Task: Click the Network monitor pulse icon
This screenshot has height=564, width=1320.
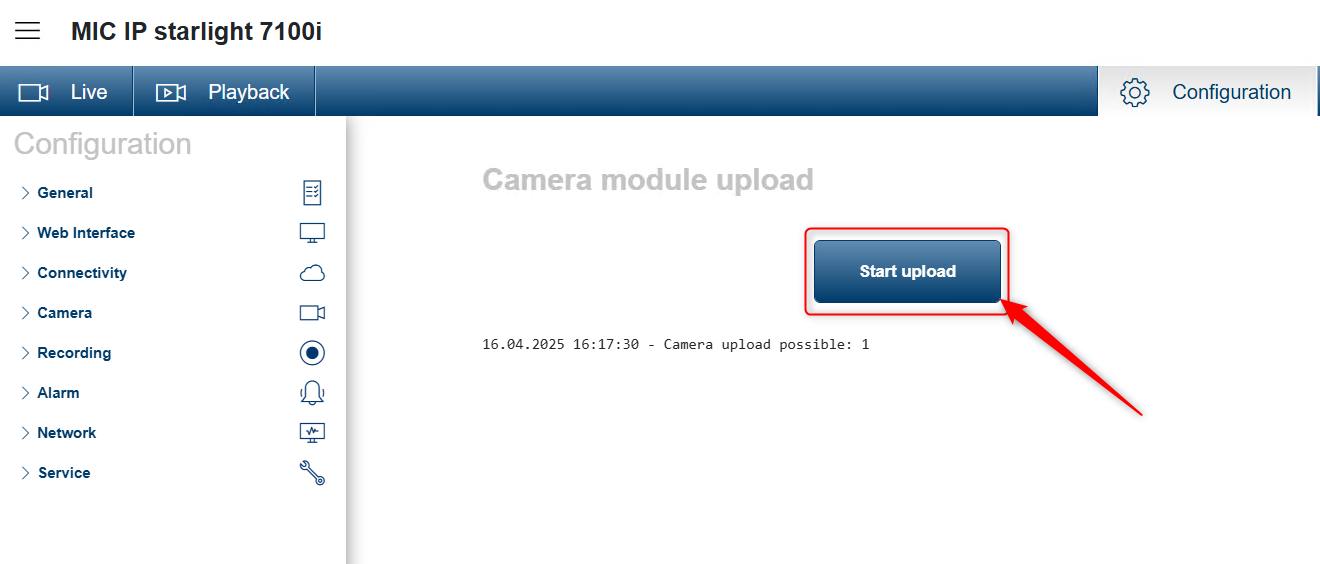Action: pos(312,433)
